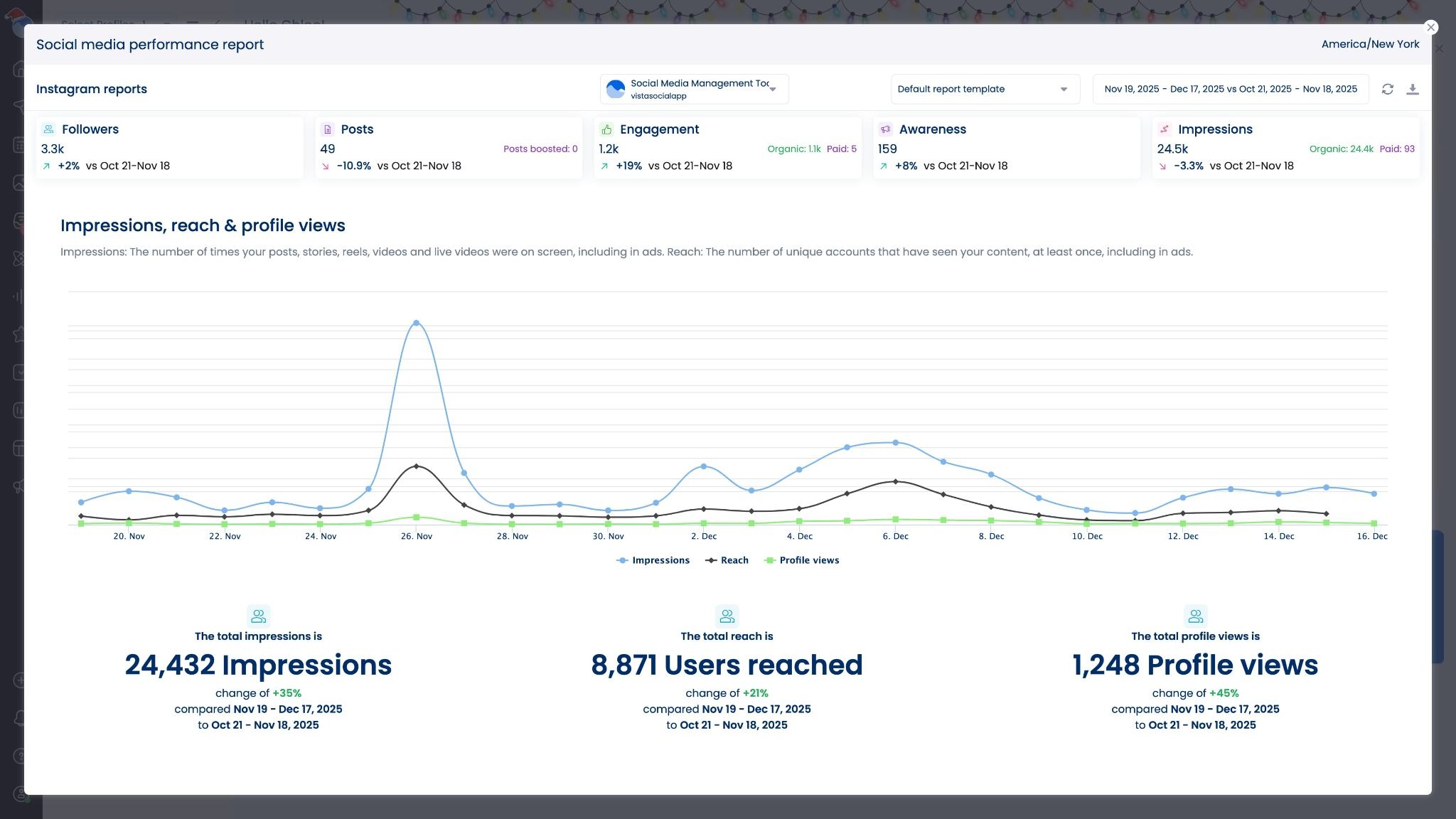The width and height of the screenshot is (1456, 819).
Task: Open the date range picker
Action: 1231,89
